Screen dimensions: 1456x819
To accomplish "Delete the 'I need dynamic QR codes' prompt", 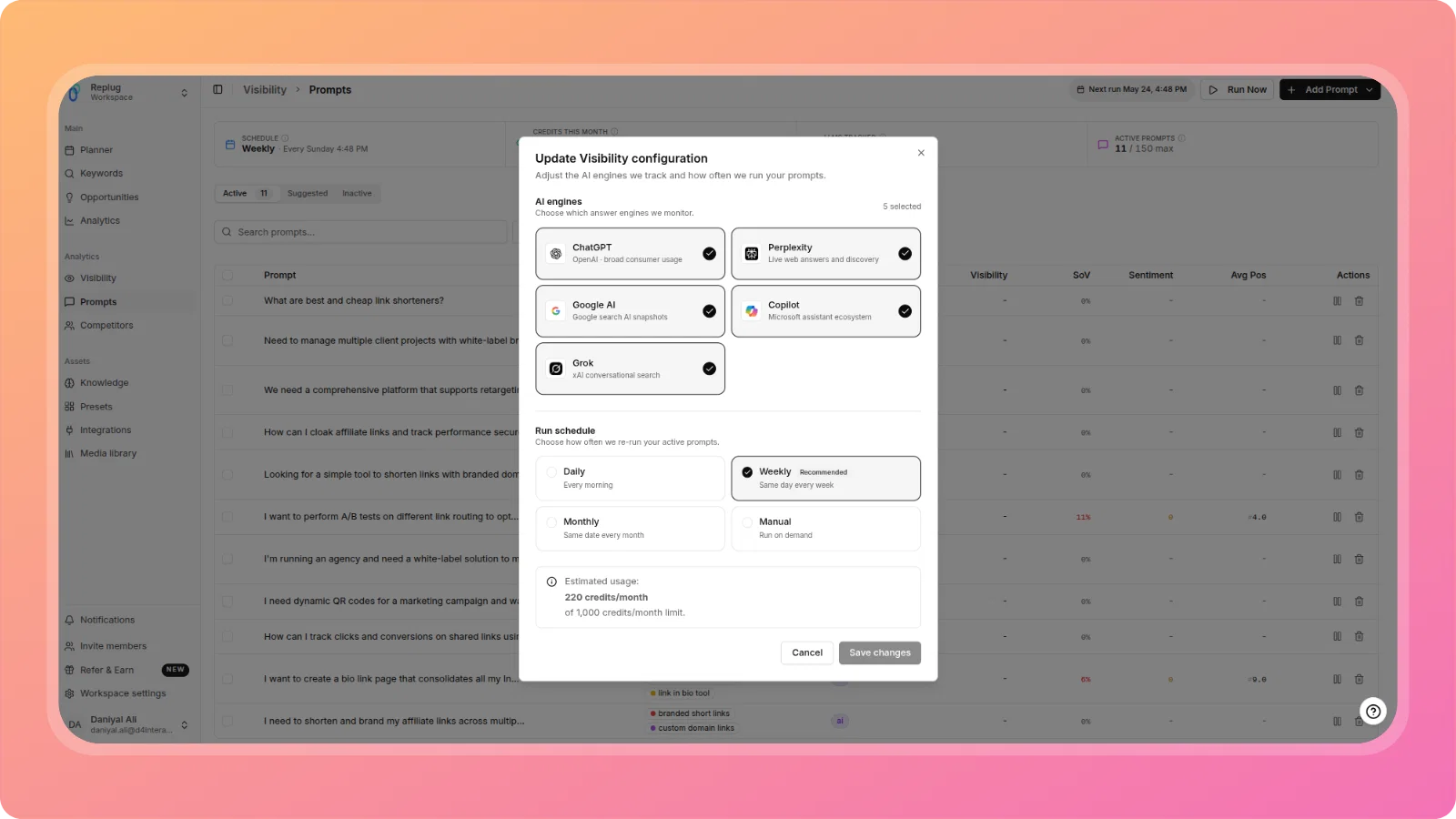I will 1359,602.
